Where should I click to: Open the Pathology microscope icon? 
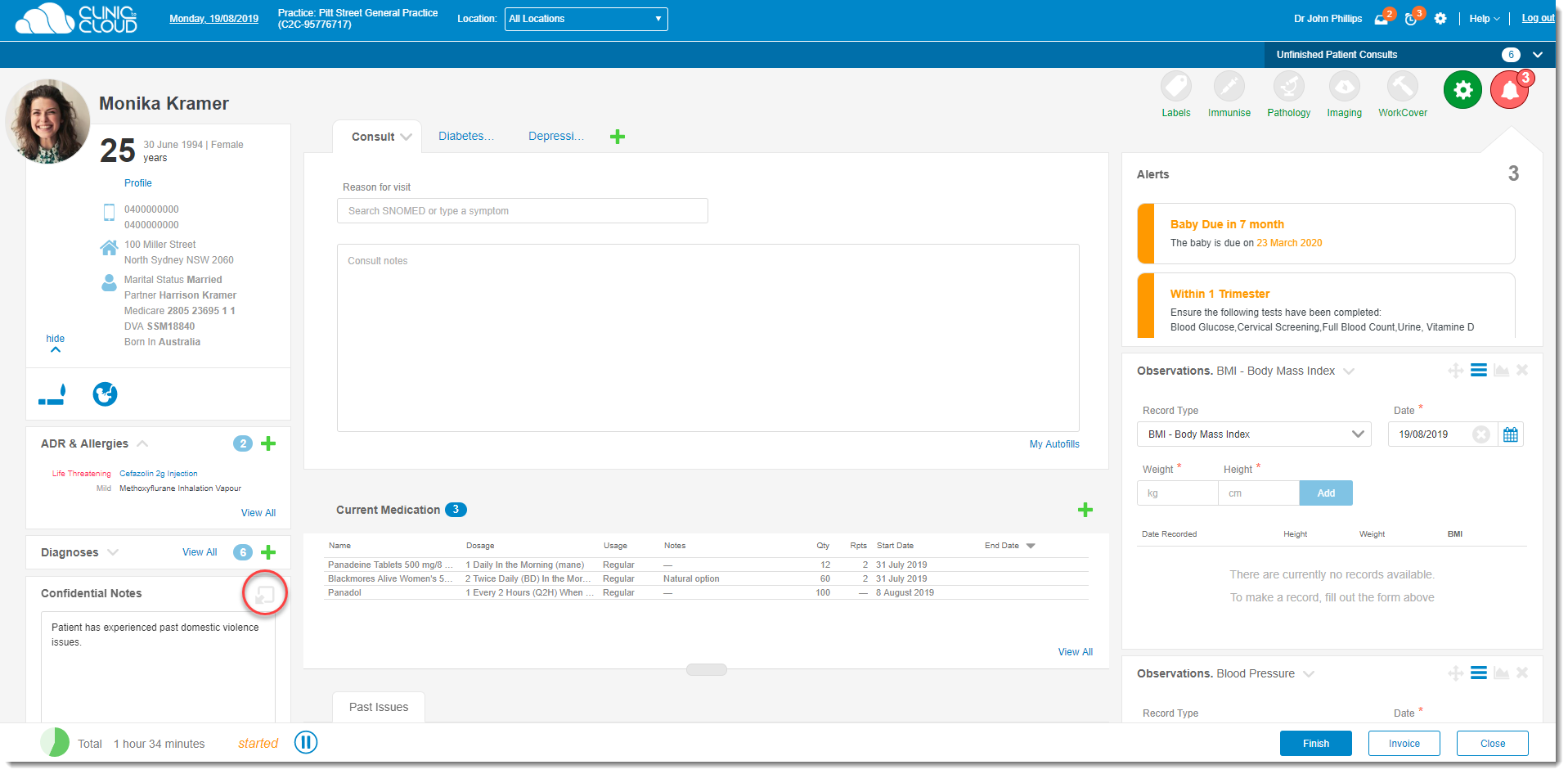pyautogui.click(x=1288, y=87)
